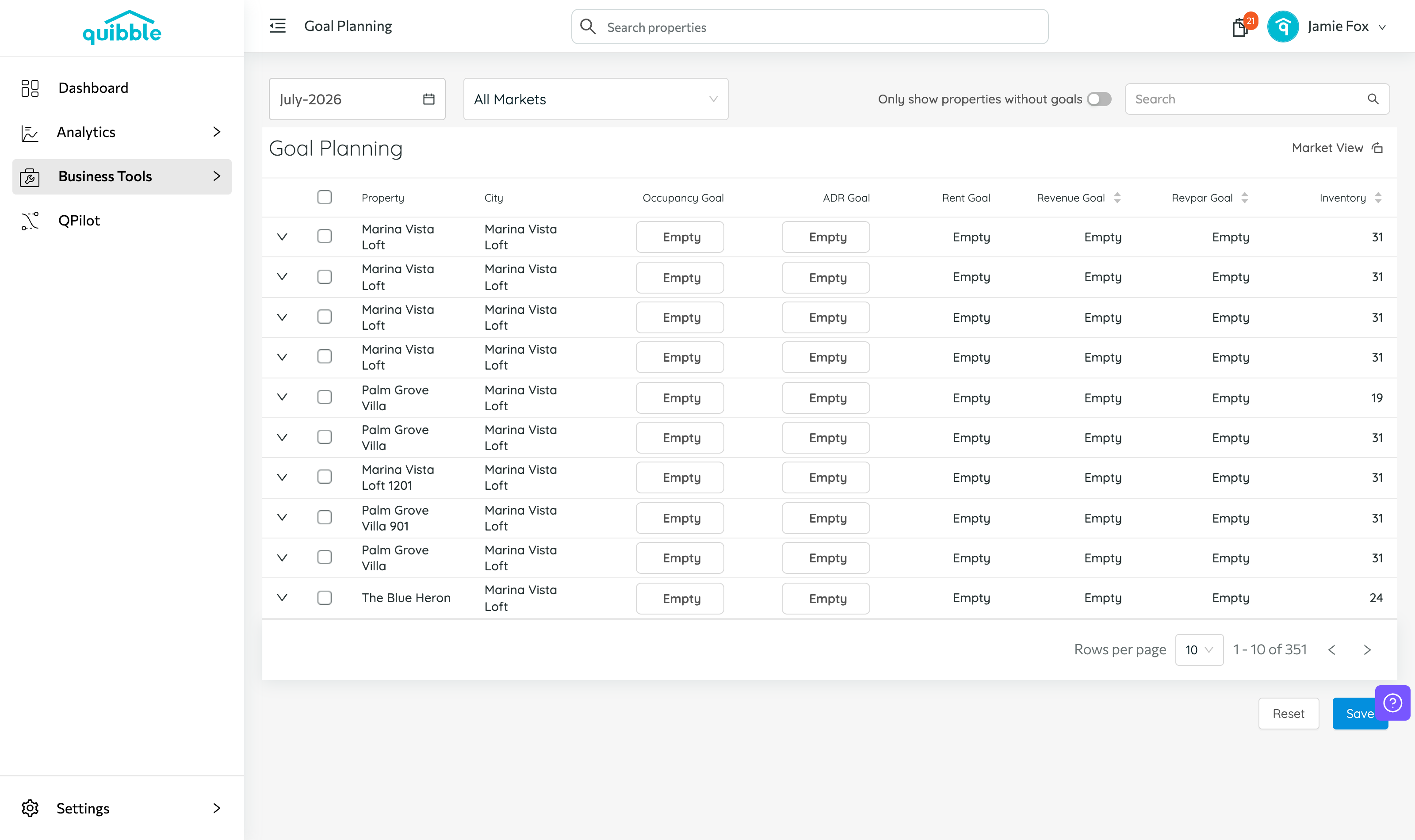1415x840 pixels.
Task: Check the first Marina Vista Loft row checkbox
Action: click(x=324, y=236)
